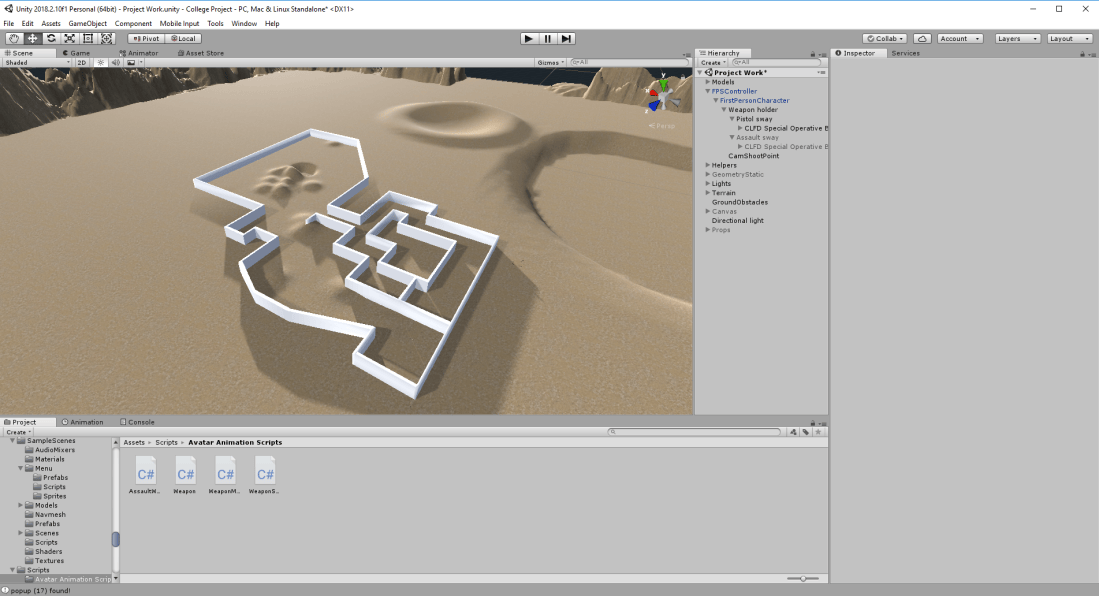Switch to the Console tab
1099x596 pixels.
137,422
